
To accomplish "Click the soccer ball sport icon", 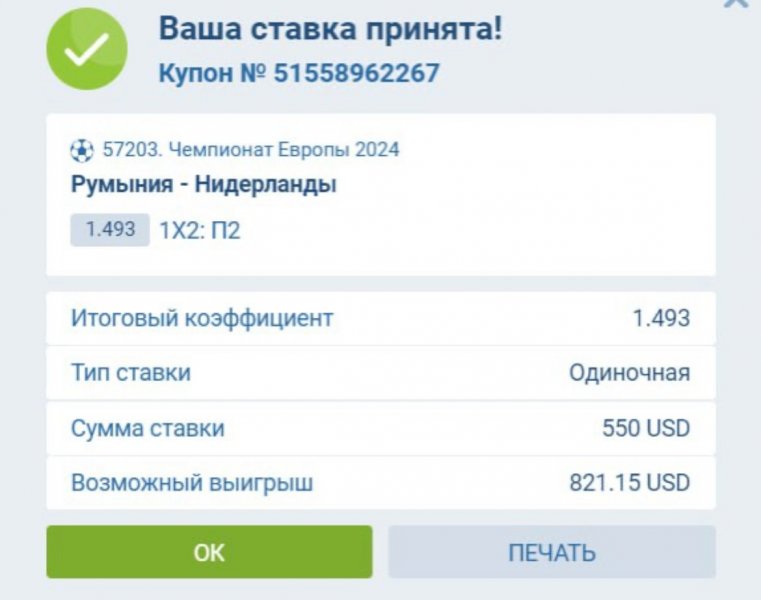I will coord(82,151).
